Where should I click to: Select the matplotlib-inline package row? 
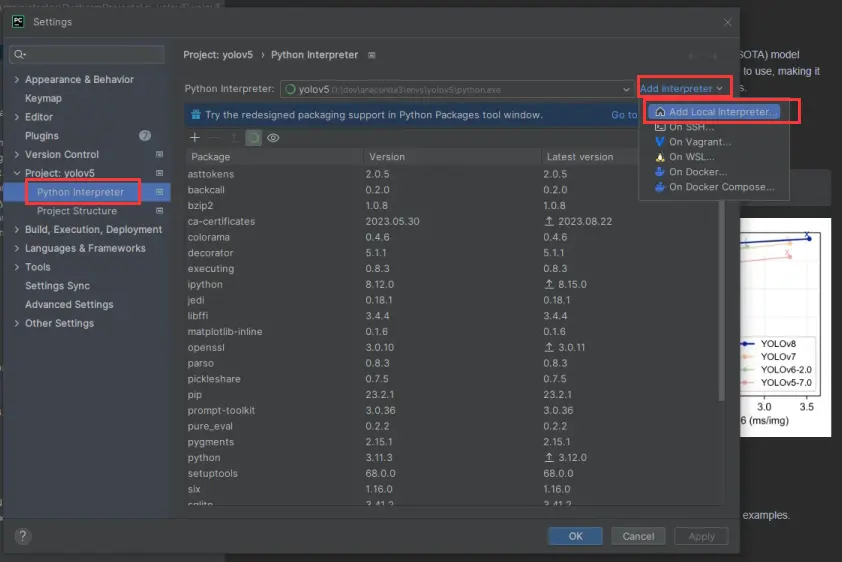tap(452, 331)
